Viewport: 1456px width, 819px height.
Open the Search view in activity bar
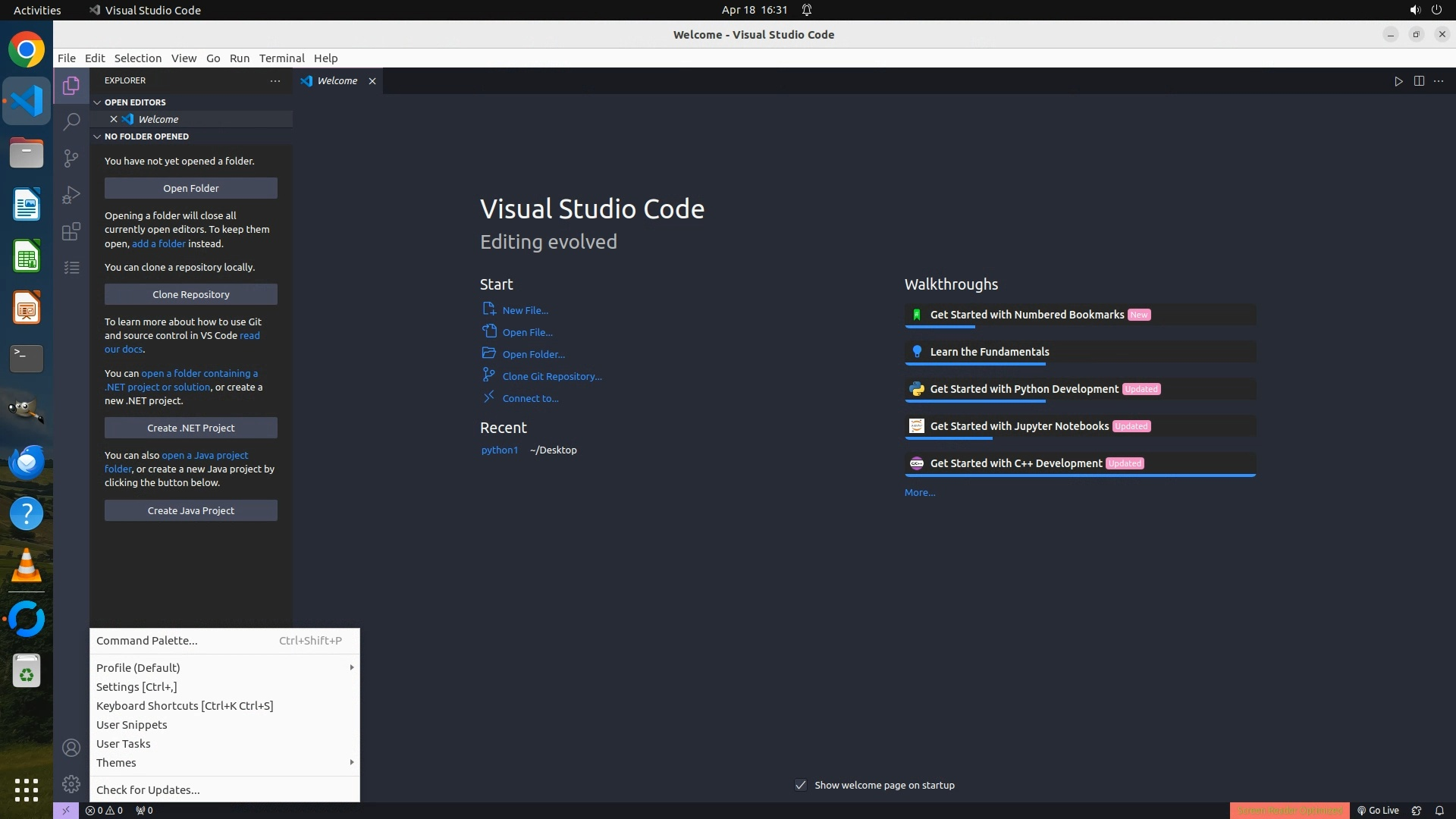coord(71,121)
